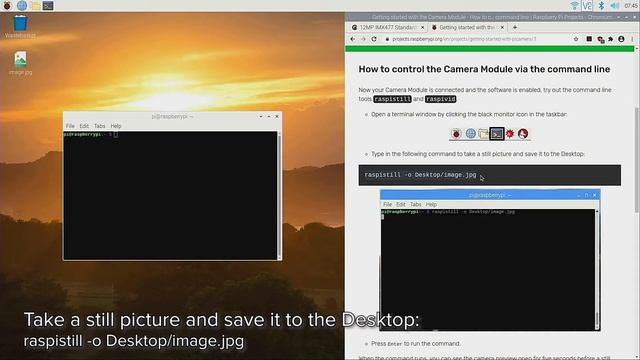Open Tabs menu in the front terminal

pos(100,126)
